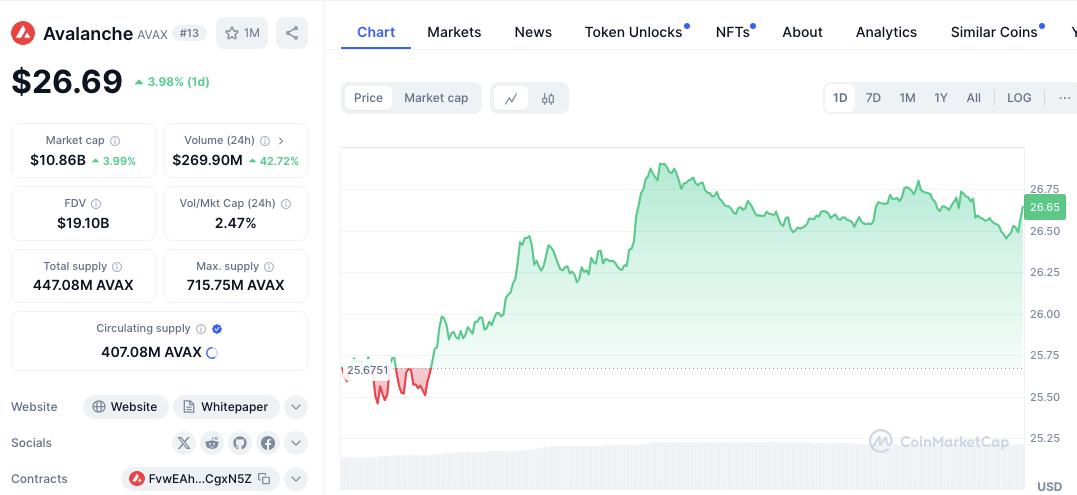Click the verified badge beside Circulating supply
Viewport: 1077px width, 495px height.
coord(217,329)
